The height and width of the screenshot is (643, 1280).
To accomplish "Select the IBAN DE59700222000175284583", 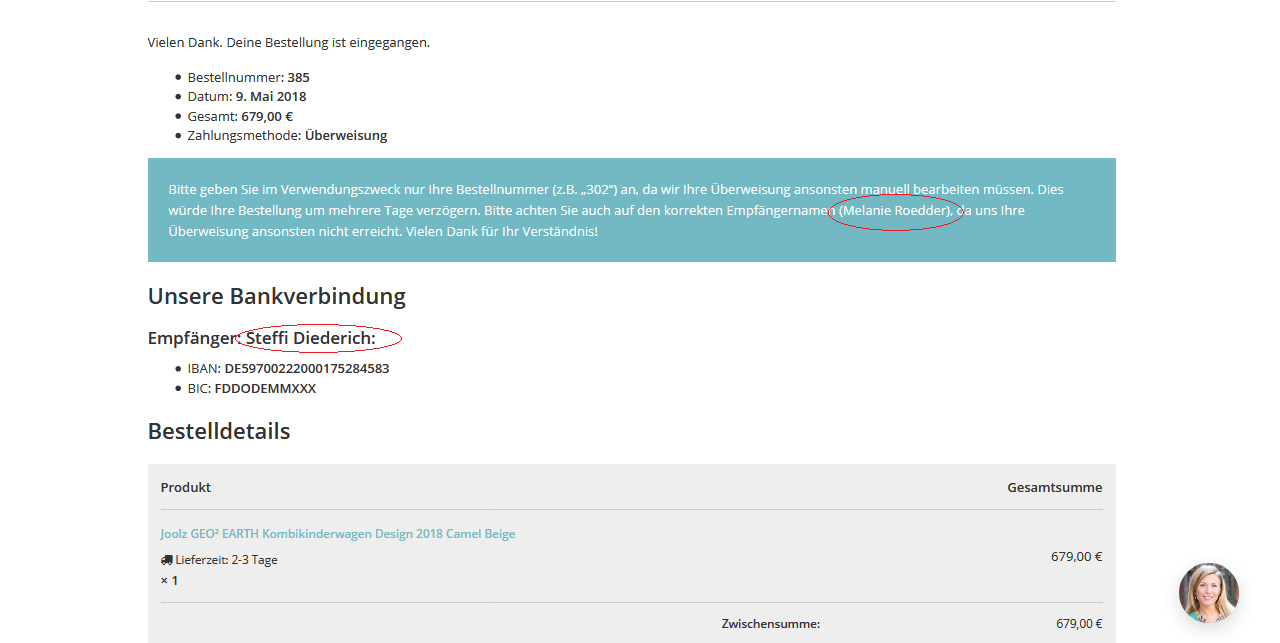I will tap(307, 369).
